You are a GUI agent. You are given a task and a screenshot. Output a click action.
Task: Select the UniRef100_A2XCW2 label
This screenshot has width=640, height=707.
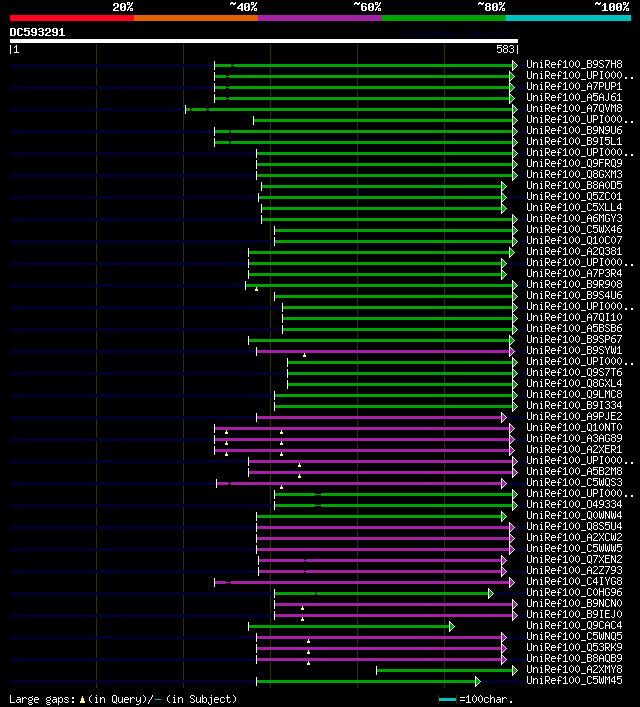coord(574,537)
